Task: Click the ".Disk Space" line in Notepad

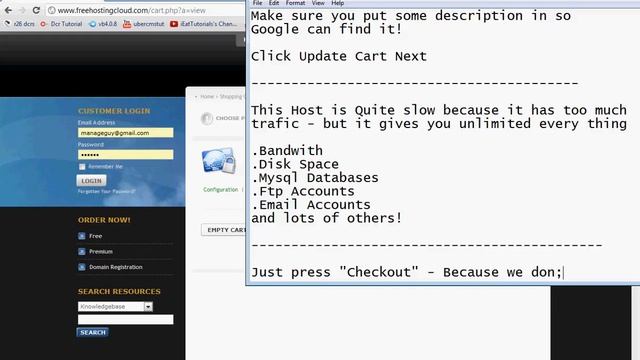Action: click(295, 164)
